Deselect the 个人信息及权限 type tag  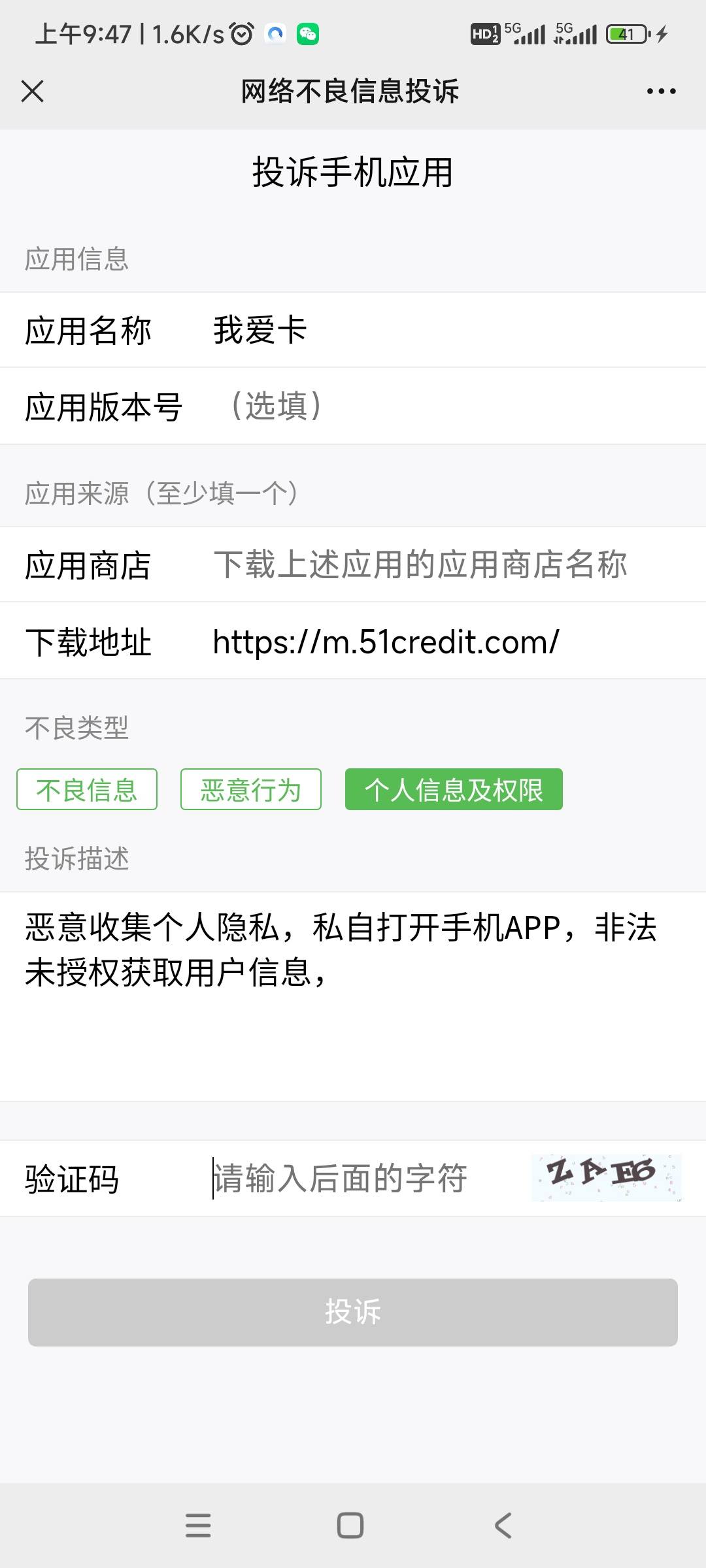pyautogui.click(x=454, y=789)
